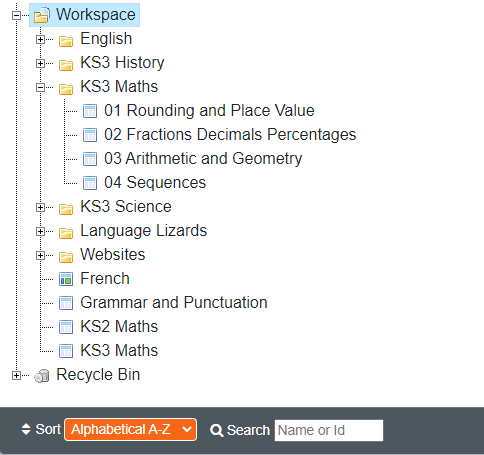Click the KS3 Science folder icon
Image resolution: width=484 pixels, height=455 pixels.
coord(66,209)
